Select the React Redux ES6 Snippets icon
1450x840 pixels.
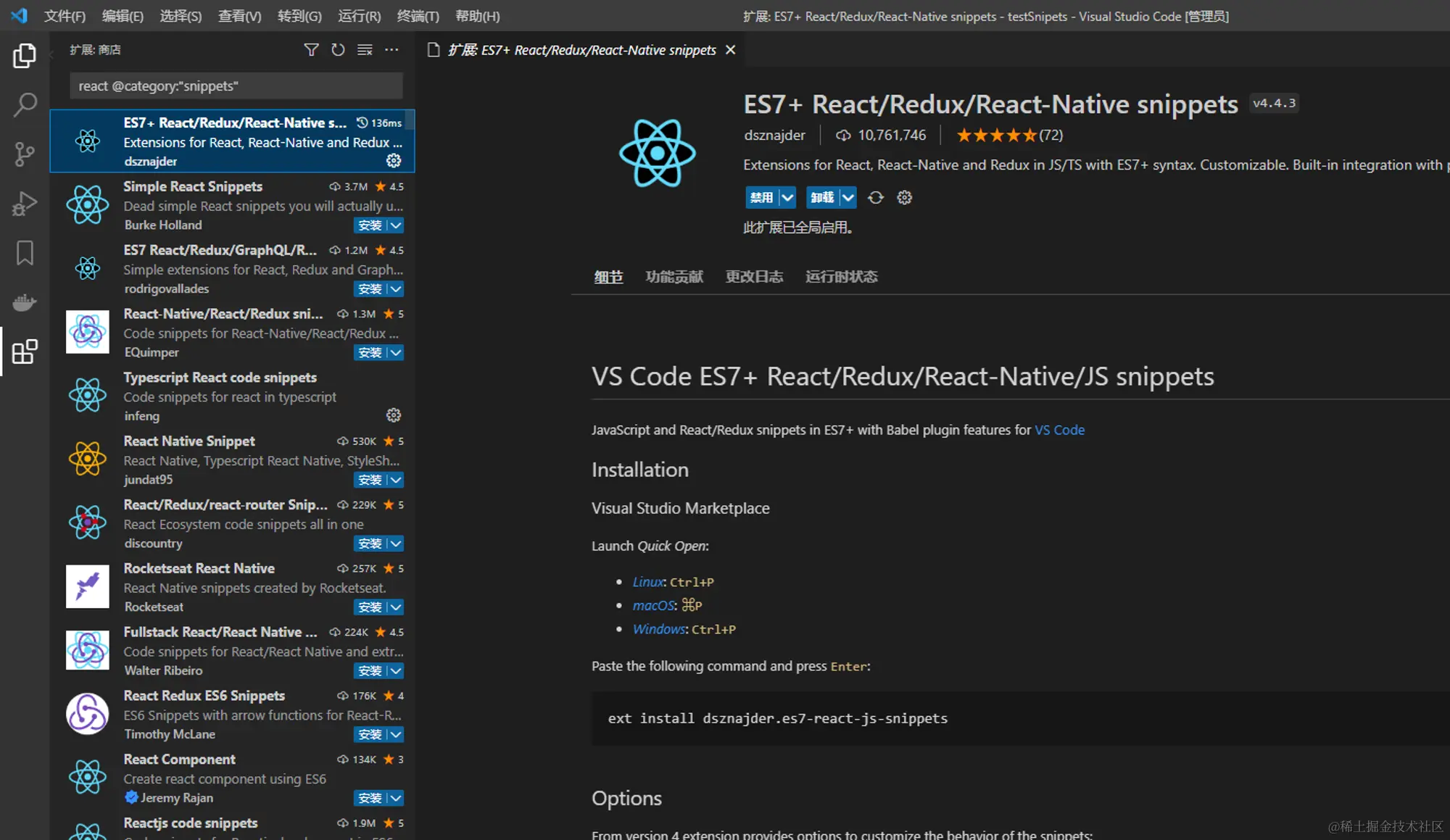(88, 714)
